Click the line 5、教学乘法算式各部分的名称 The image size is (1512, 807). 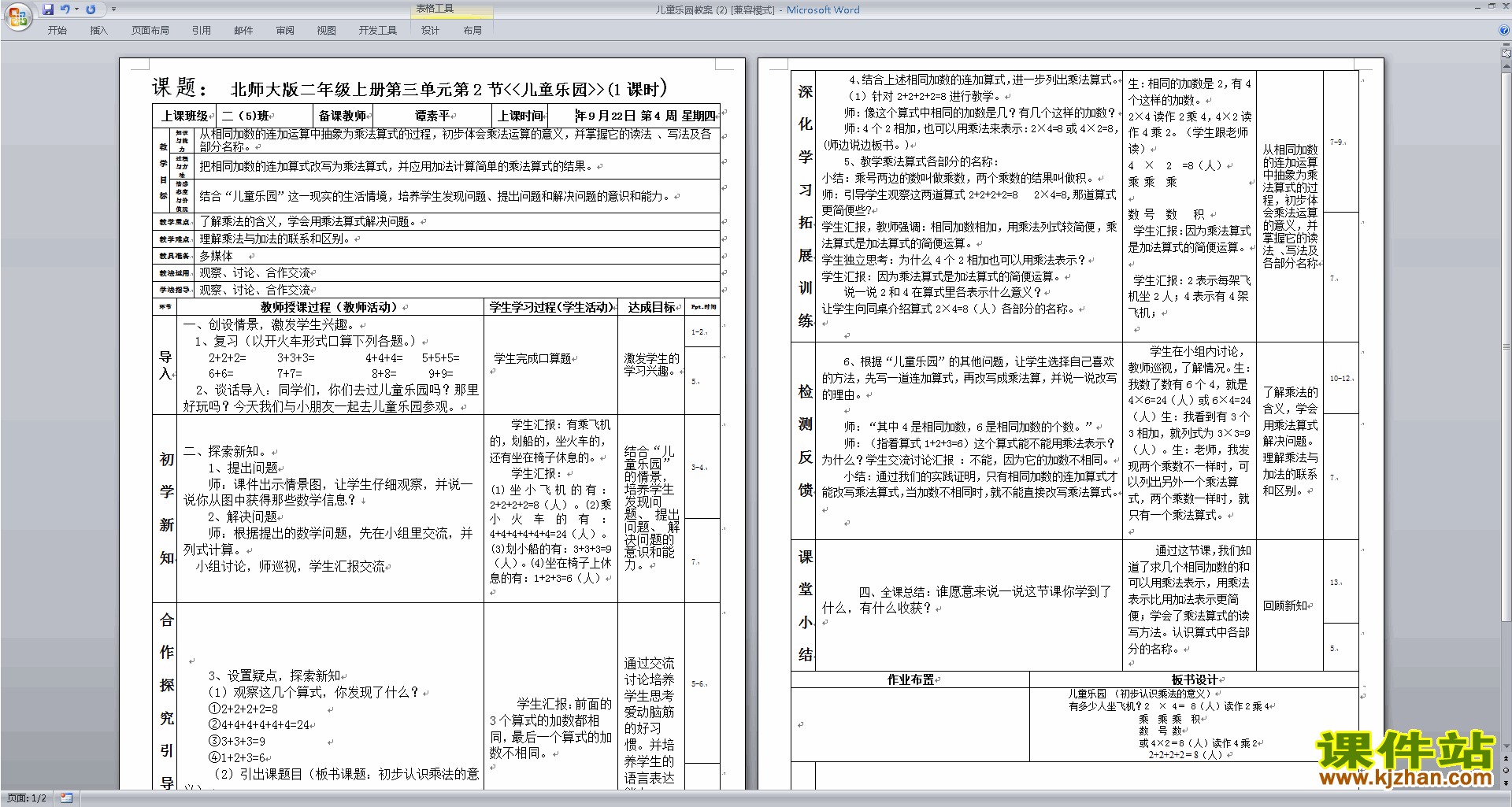click(921, 161)
